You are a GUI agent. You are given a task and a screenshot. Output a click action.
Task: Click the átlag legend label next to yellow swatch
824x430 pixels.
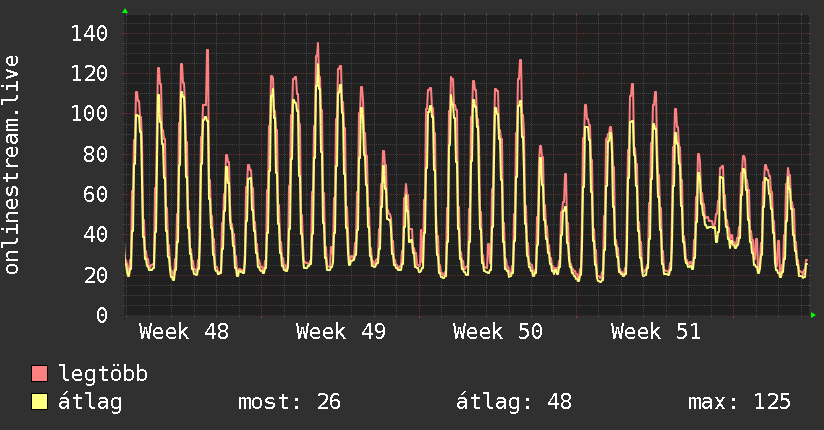pos(90,402)
